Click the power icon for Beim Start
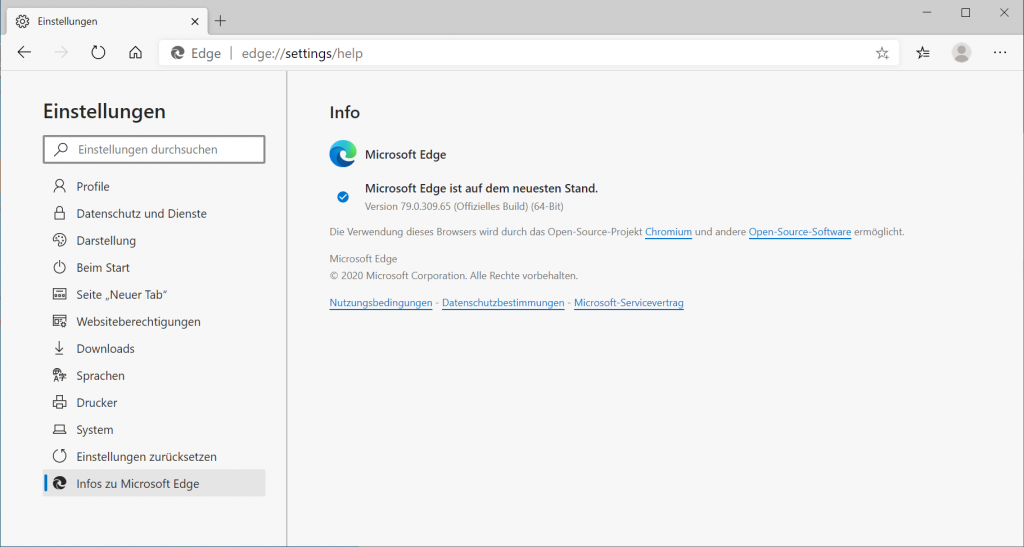 coord(59,267)
